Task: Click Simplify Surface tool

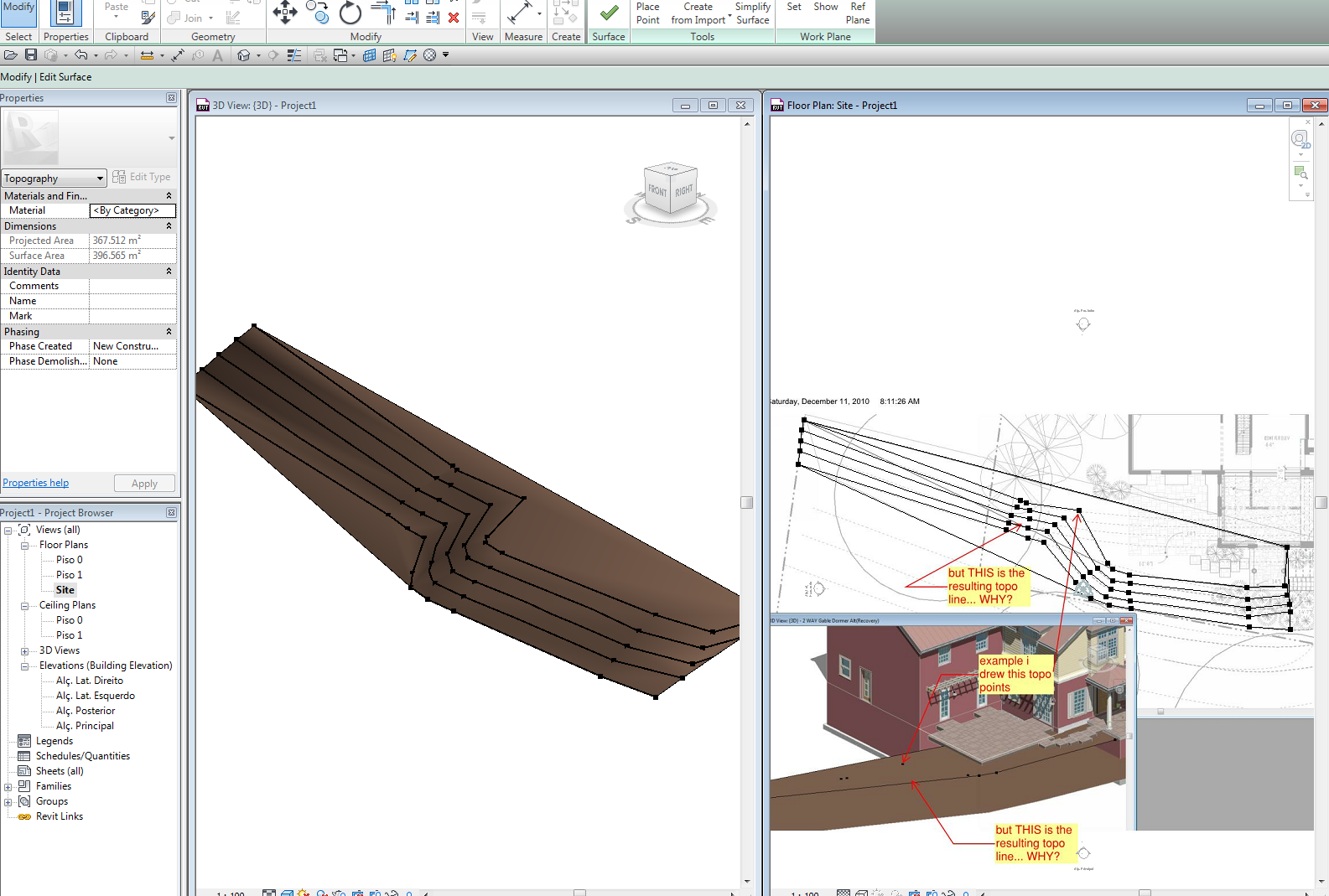Action: pos(752,13)
